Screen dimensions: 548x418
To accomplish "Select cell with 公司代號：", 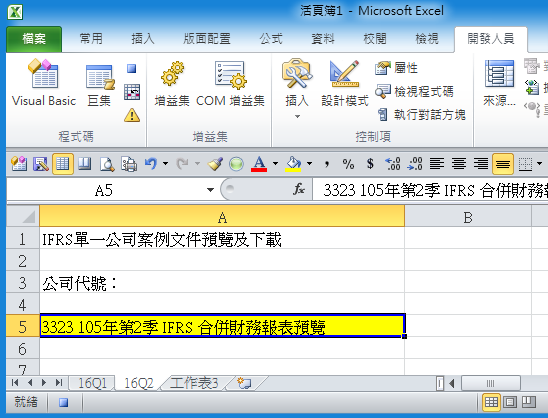I will (x=222, y=283).
